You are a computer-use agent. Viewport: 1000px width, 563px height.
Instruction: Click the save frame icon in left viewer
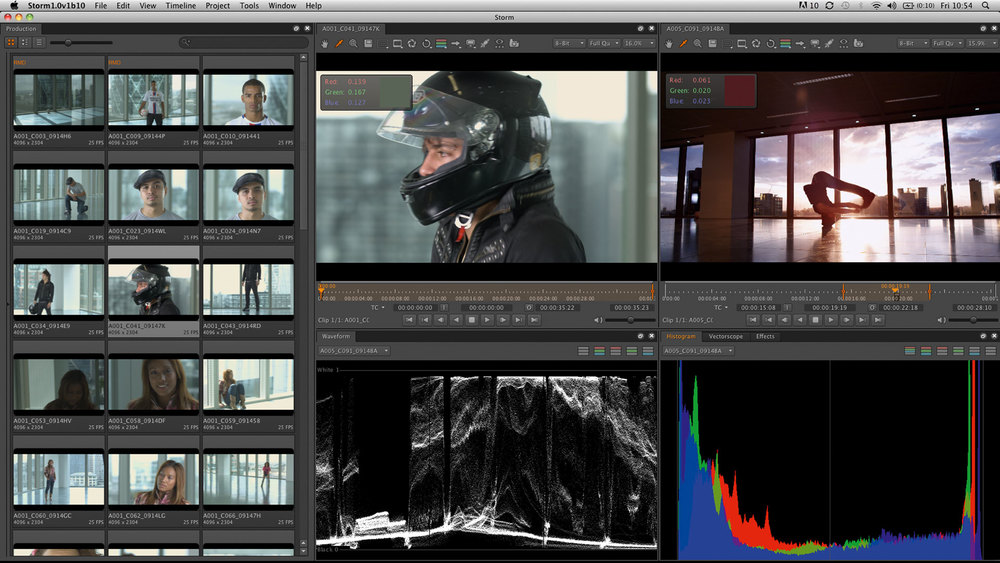[368, 44]
